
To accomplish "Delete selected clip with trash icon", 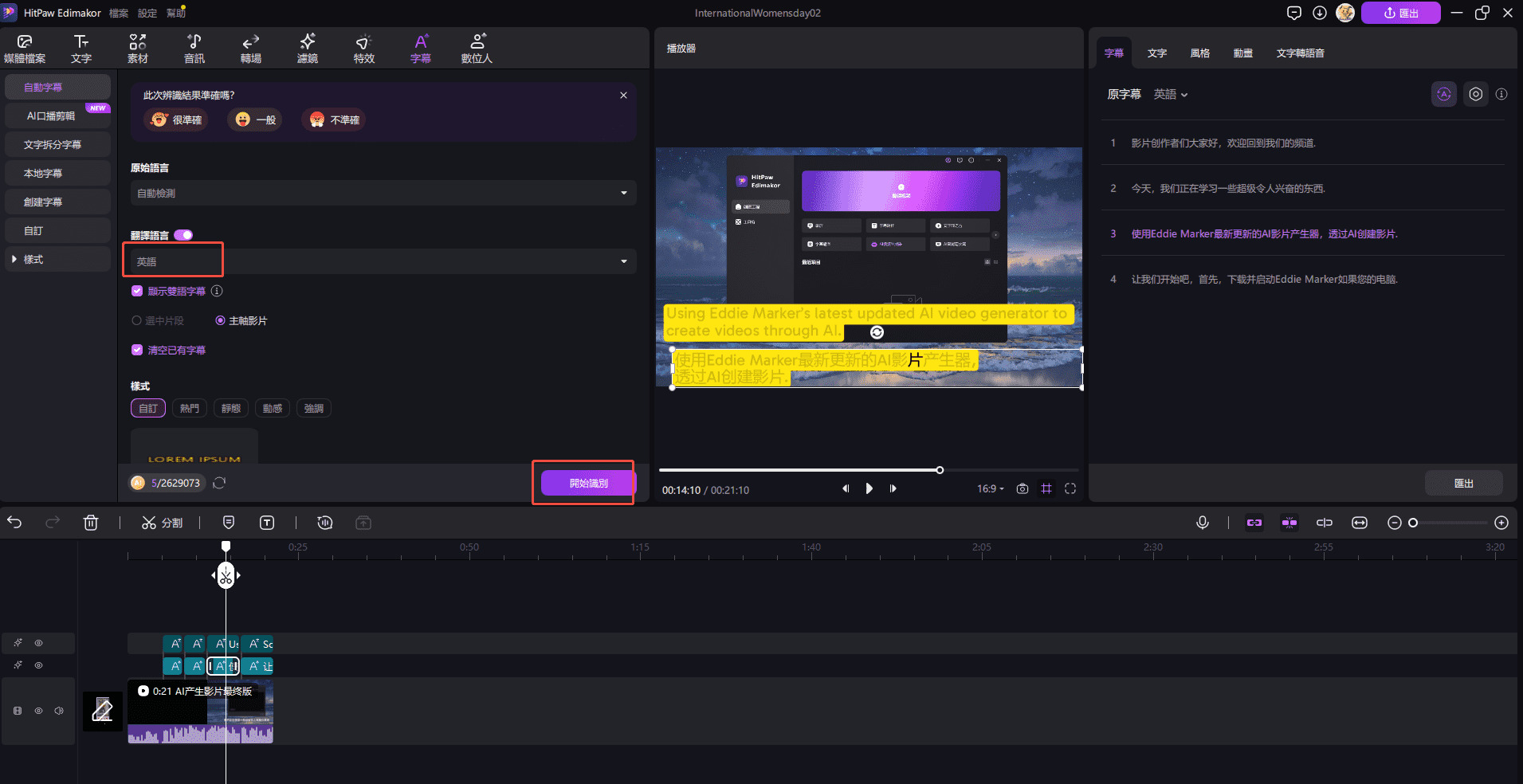I will point(91,523).
